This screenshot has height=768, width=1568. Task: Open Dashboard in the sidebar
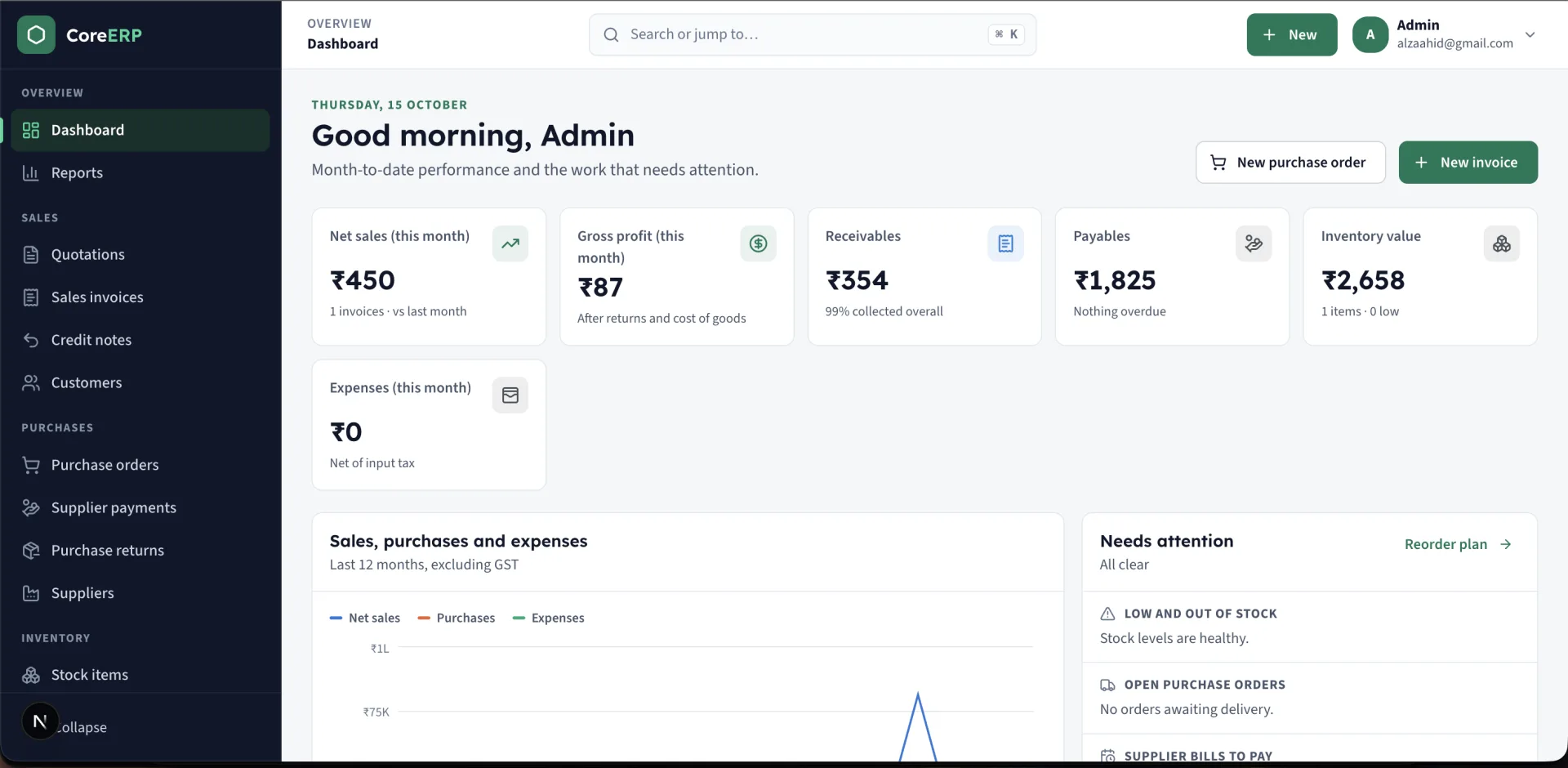coord(140,130)
